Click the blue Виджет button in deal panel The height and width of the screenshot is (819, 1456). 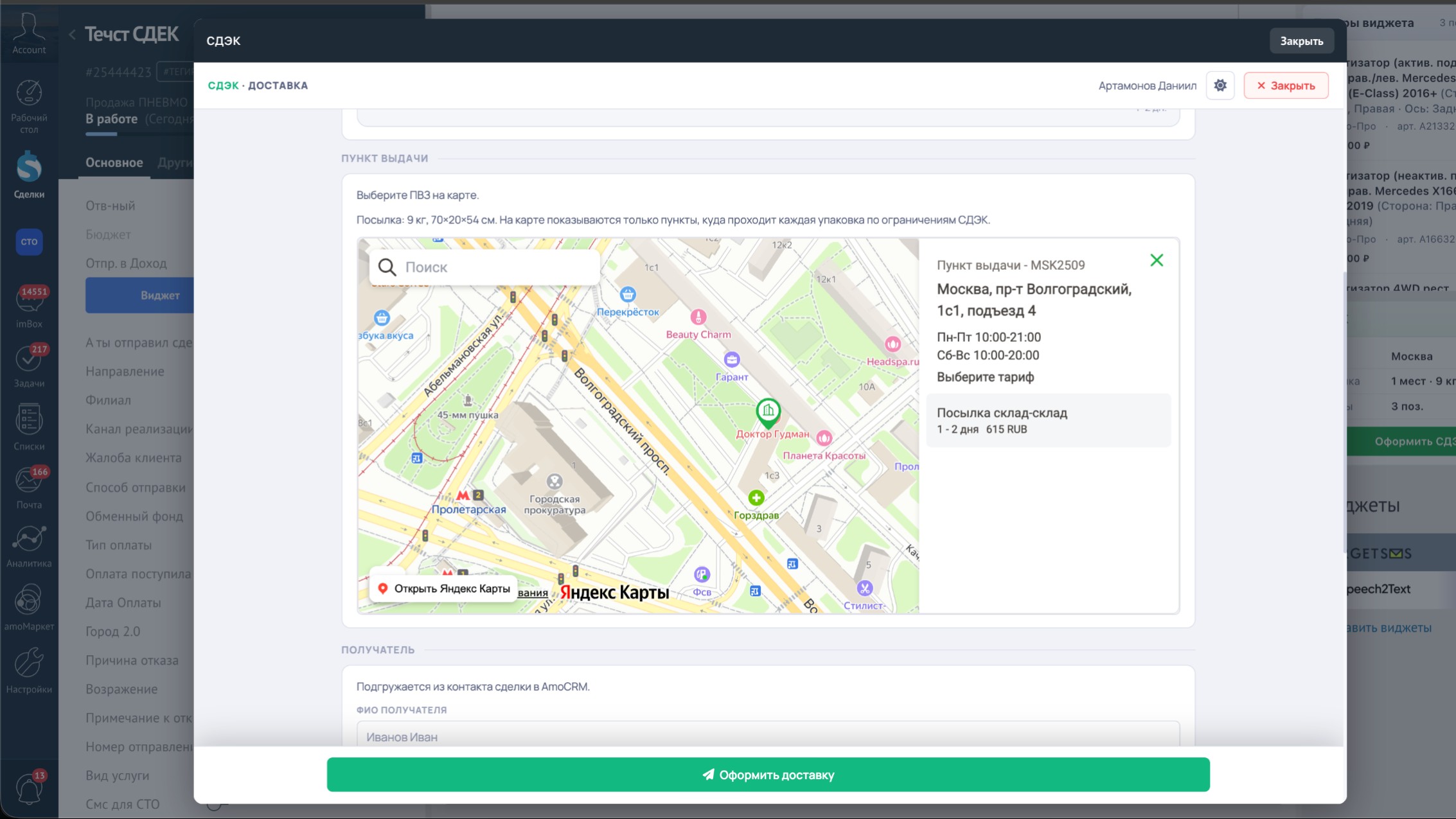tap(140, 295)
